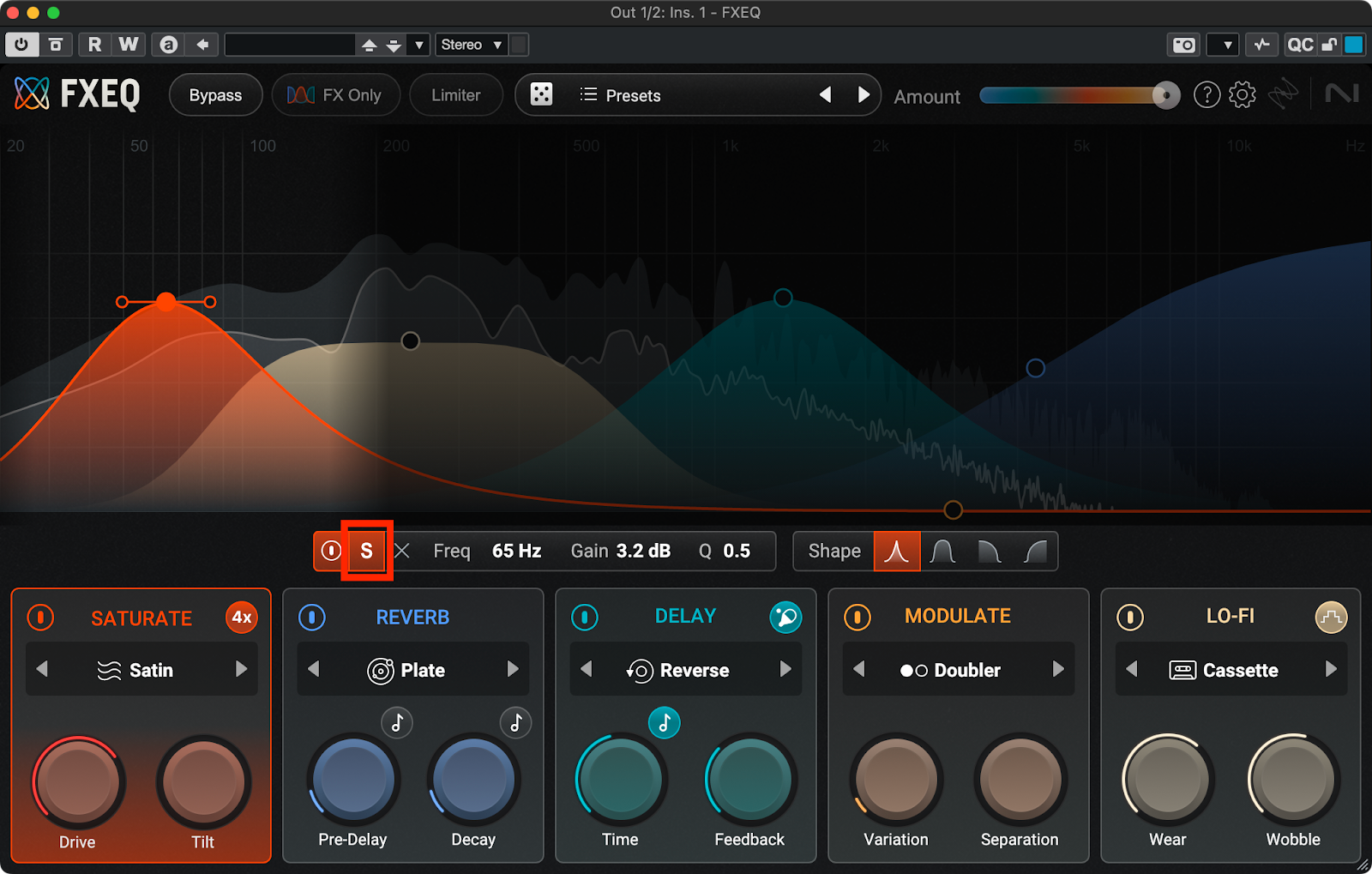The image size is (1372, 874).
Task: Select the high cut shape icon
Action: [989, 551]
